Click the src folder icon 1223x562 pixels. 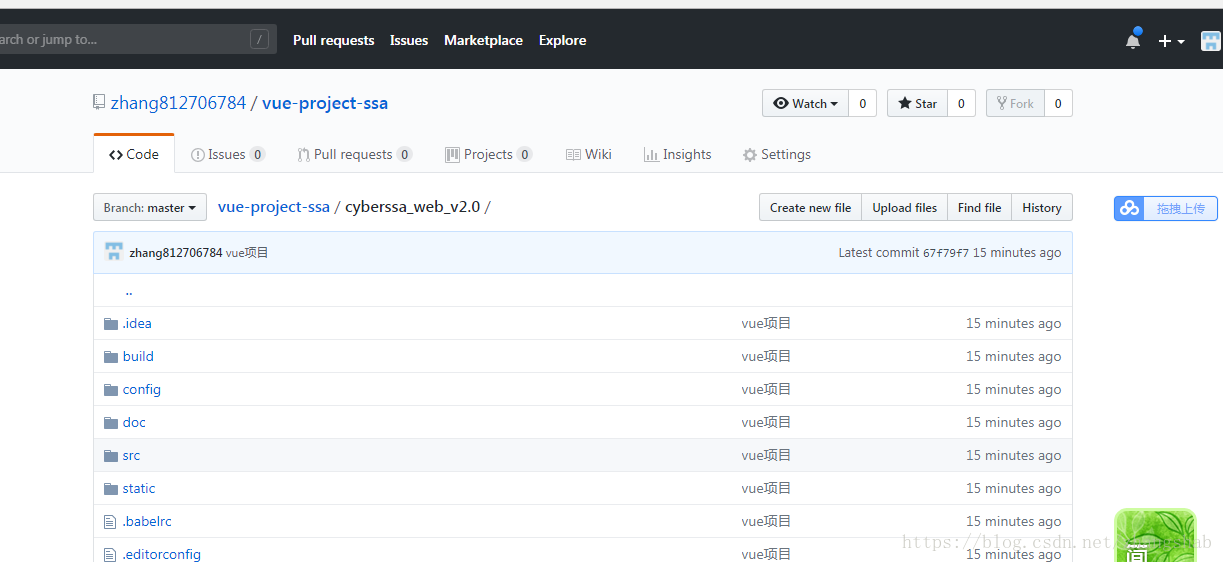point(111,455)
